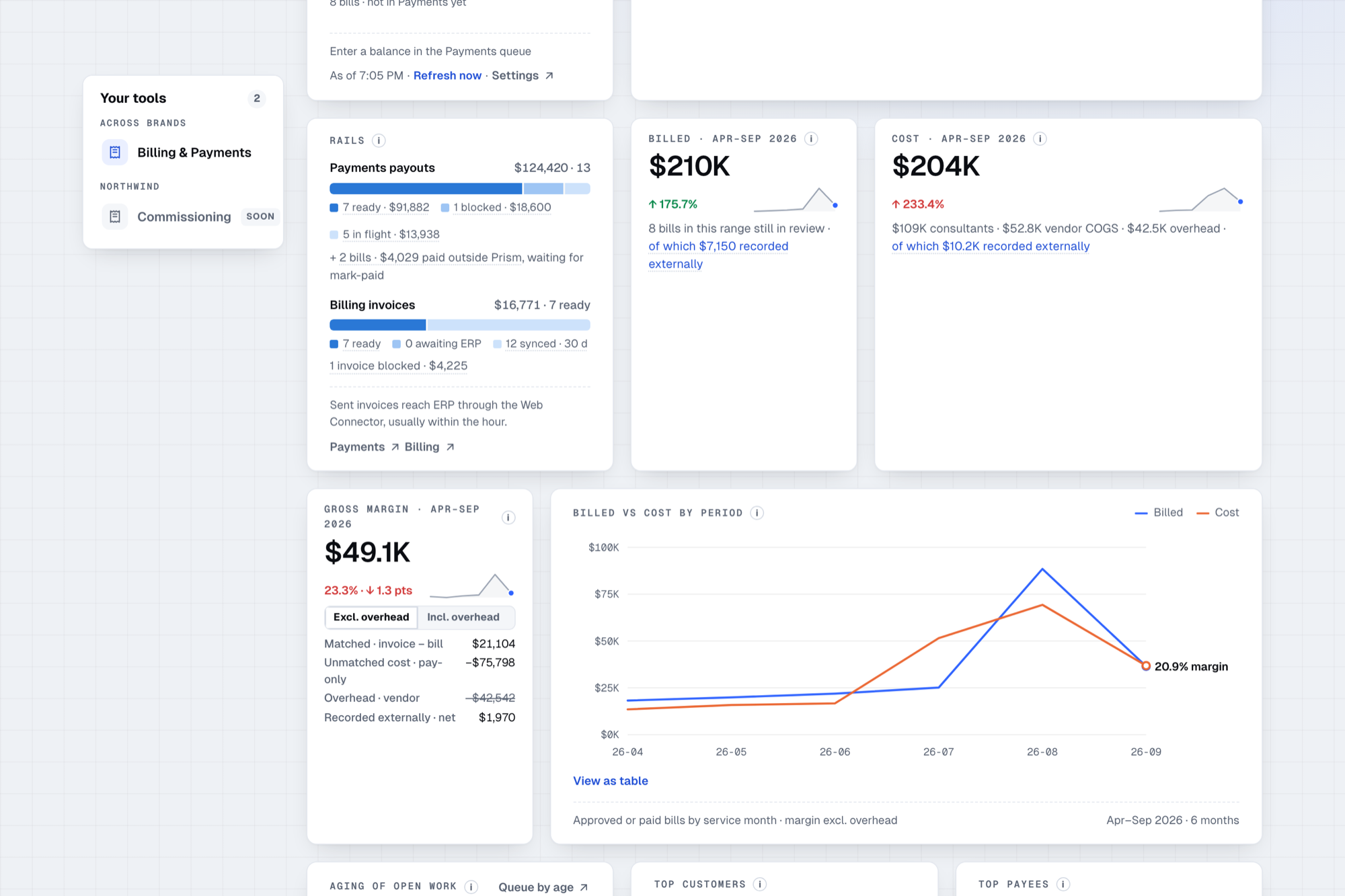
Task: Show info for Rails card
Action: pyautogui.click(x=379, y=140)
